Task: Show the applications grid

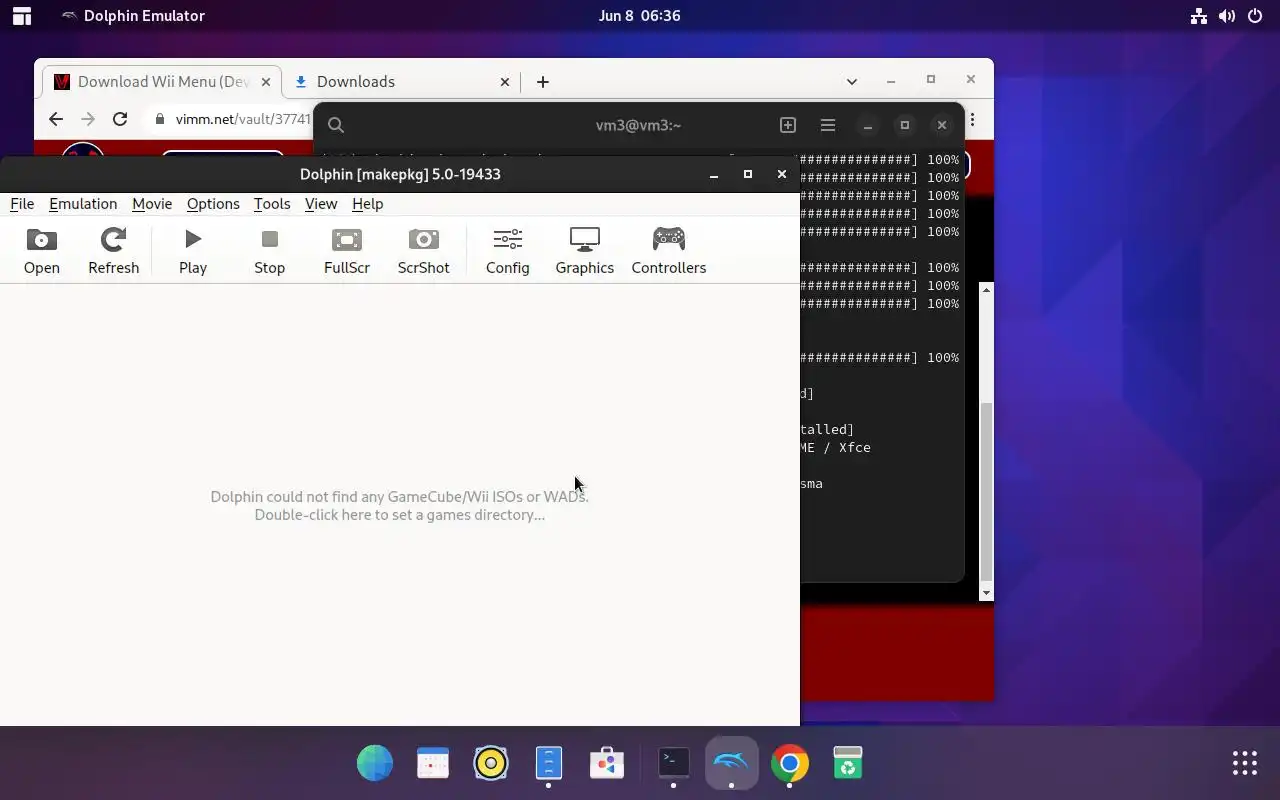Action: click(x=1244, y=763)
